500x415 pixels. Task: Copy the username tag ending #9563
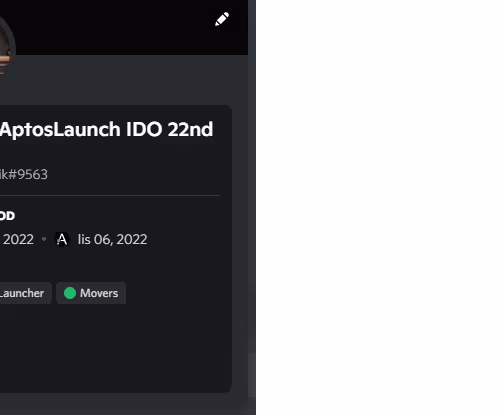[x=24, y=174]
